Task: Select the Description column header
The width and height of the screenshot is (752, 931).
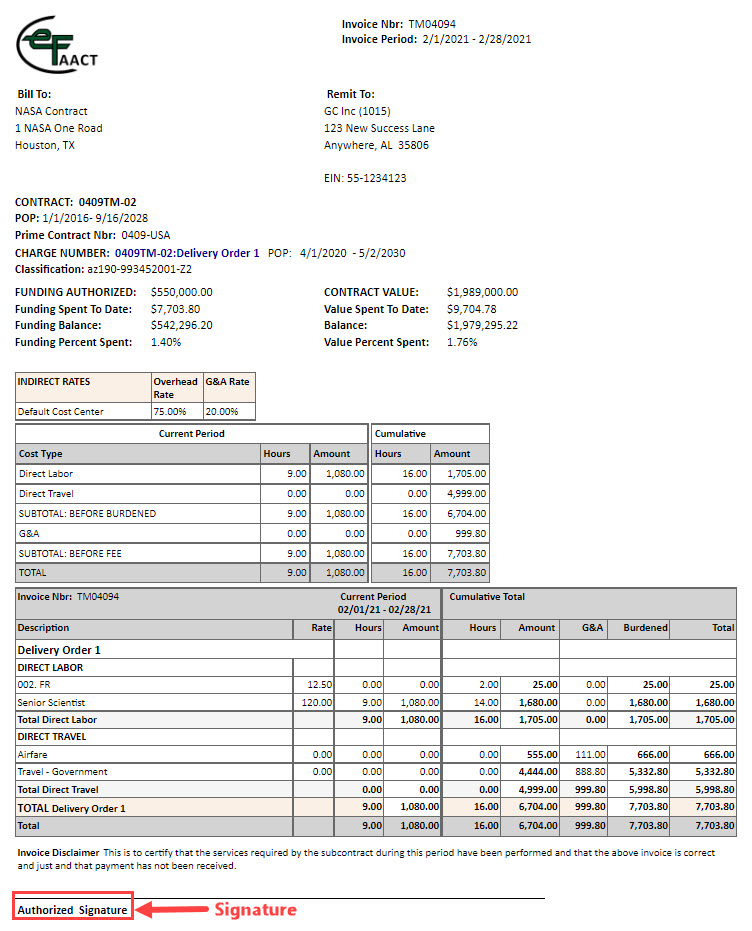Action: click(x=44, y=628)
